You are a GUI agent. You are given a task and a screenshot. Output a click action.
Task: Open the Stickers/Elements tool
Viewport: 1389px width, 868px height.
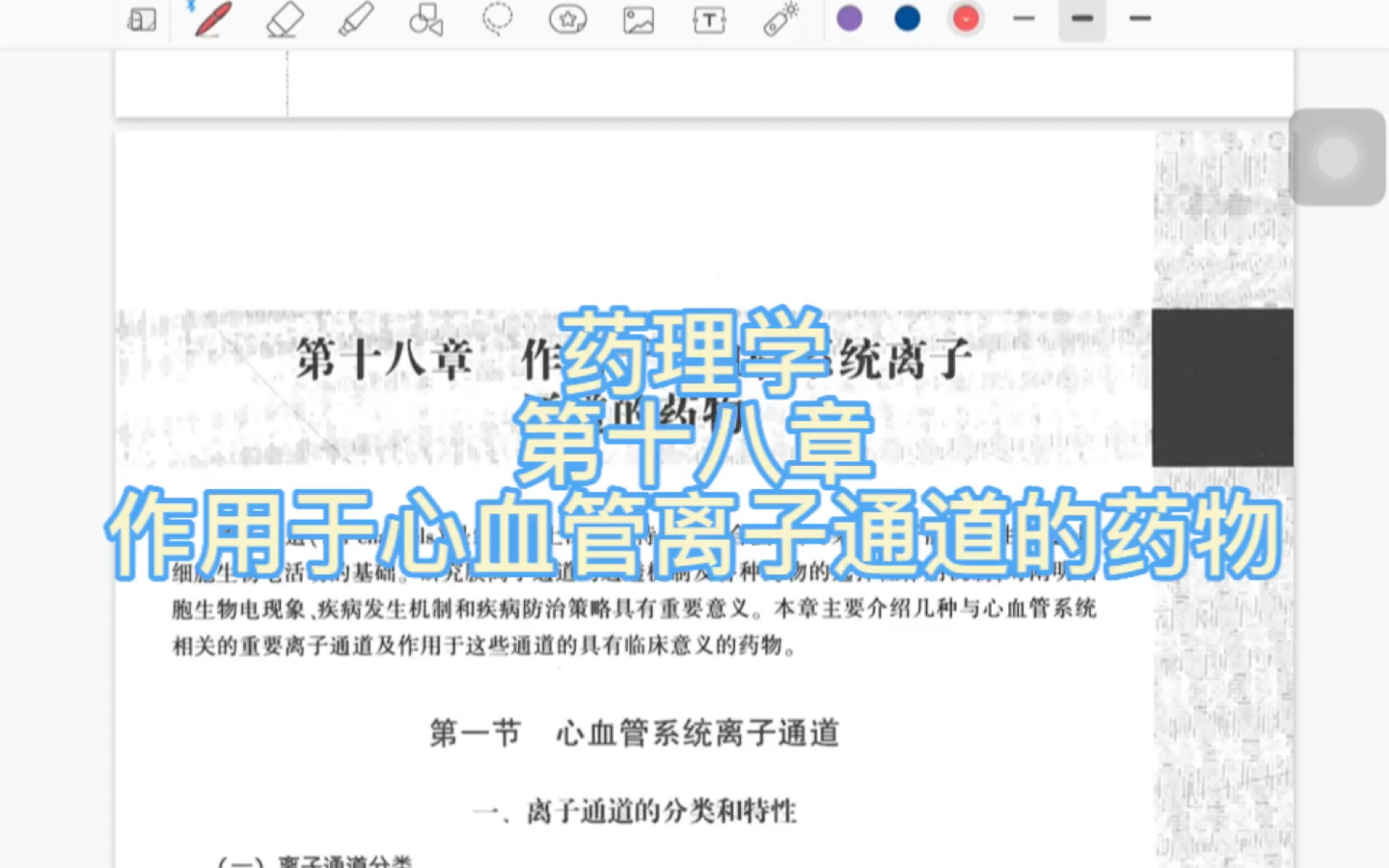tap(568, 19)
